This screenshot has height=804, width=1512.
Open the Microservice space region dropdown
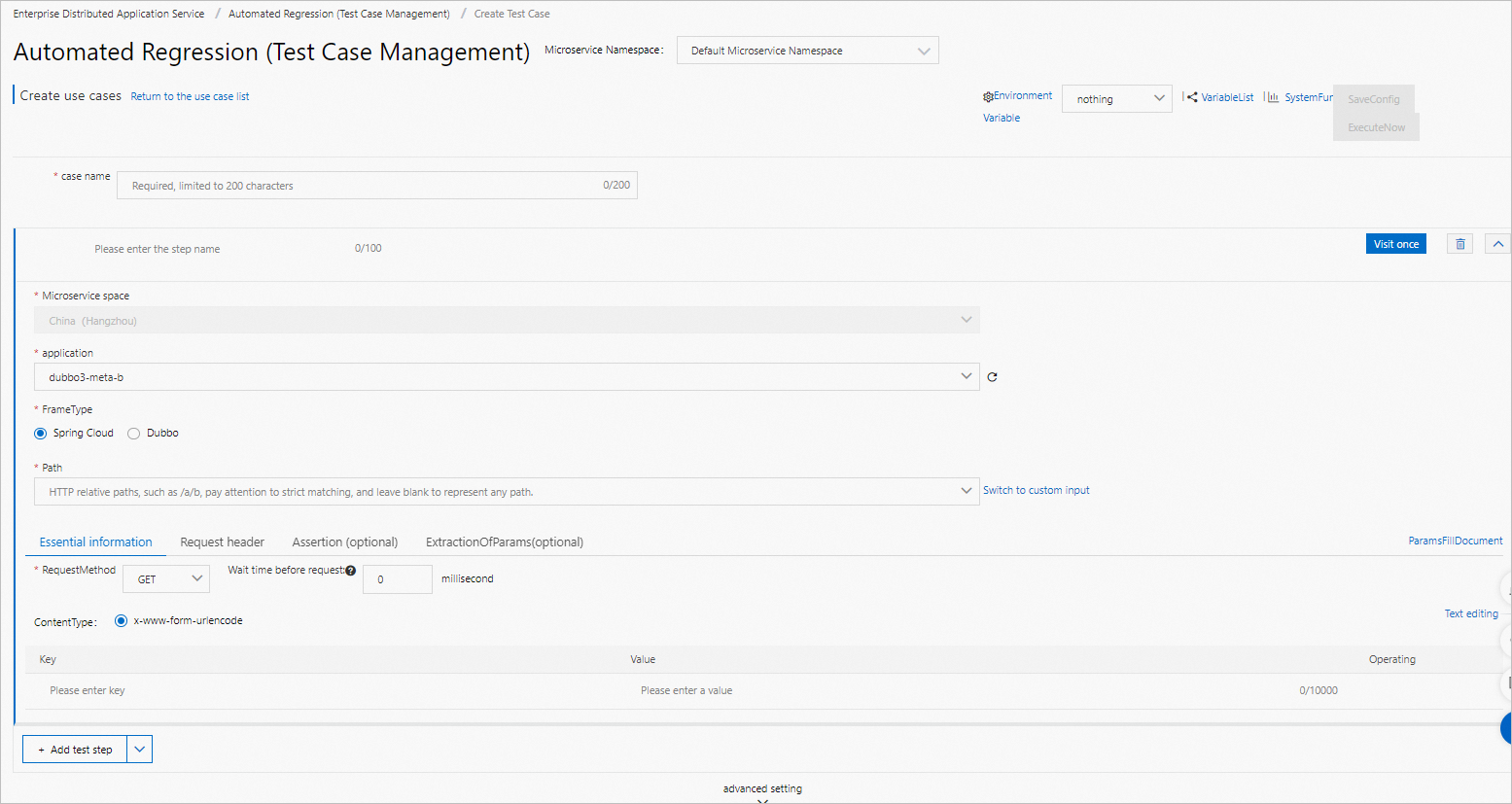(507, 321)
